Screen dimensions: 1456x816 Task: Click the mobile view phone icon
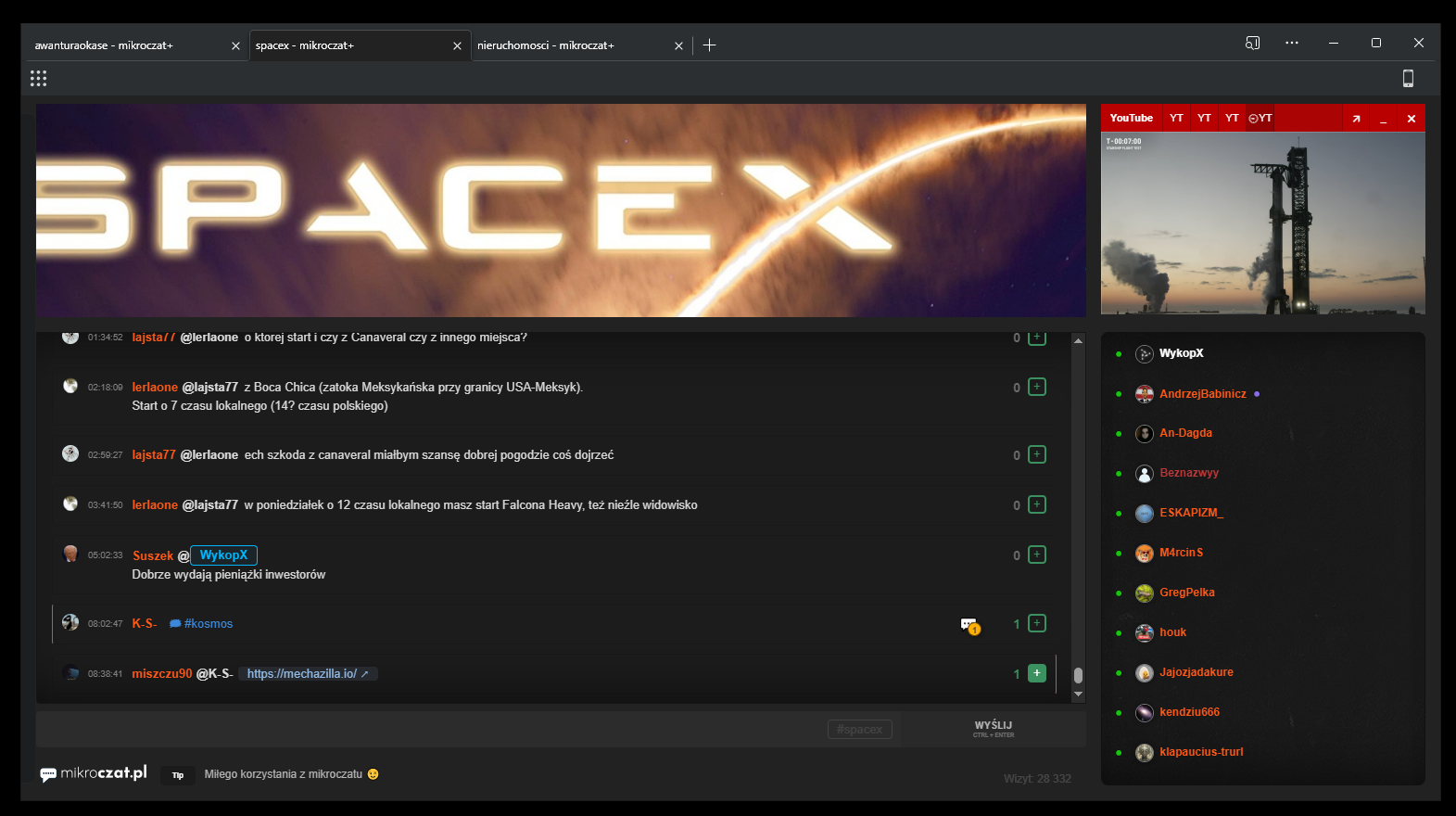pyautogui.click(x=1407, y=79)
